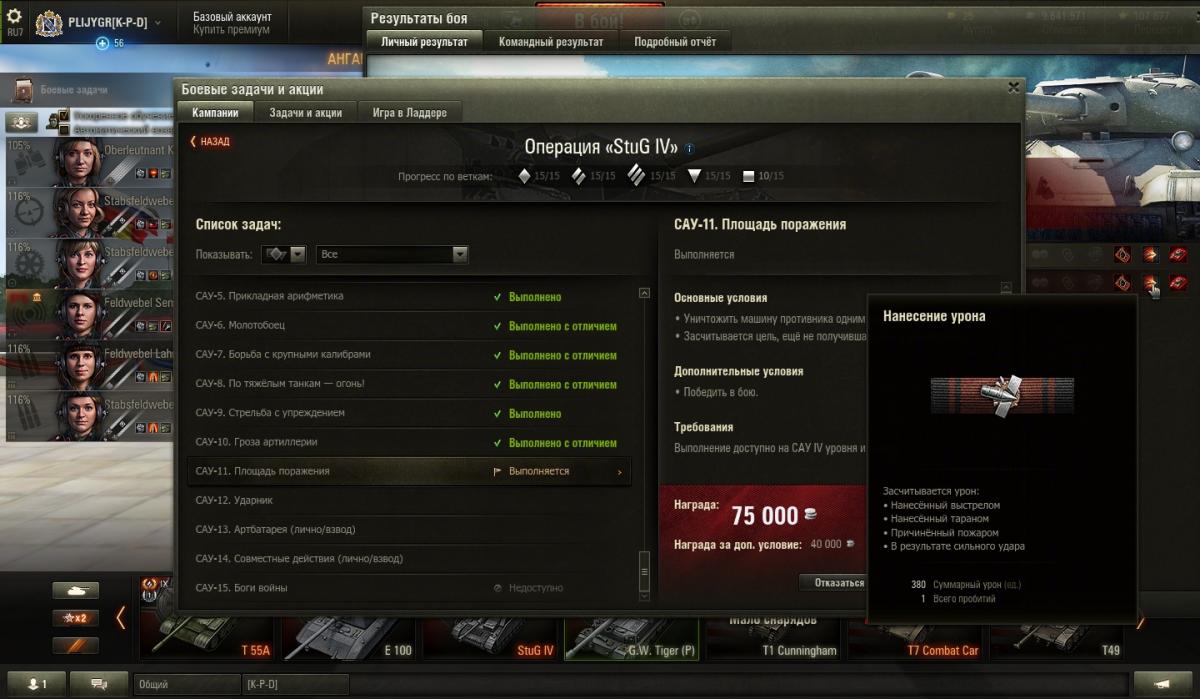Select task САУ-5. Прикладная арифметика
This screenshot has width=1200, height=699.
[410, 297]
